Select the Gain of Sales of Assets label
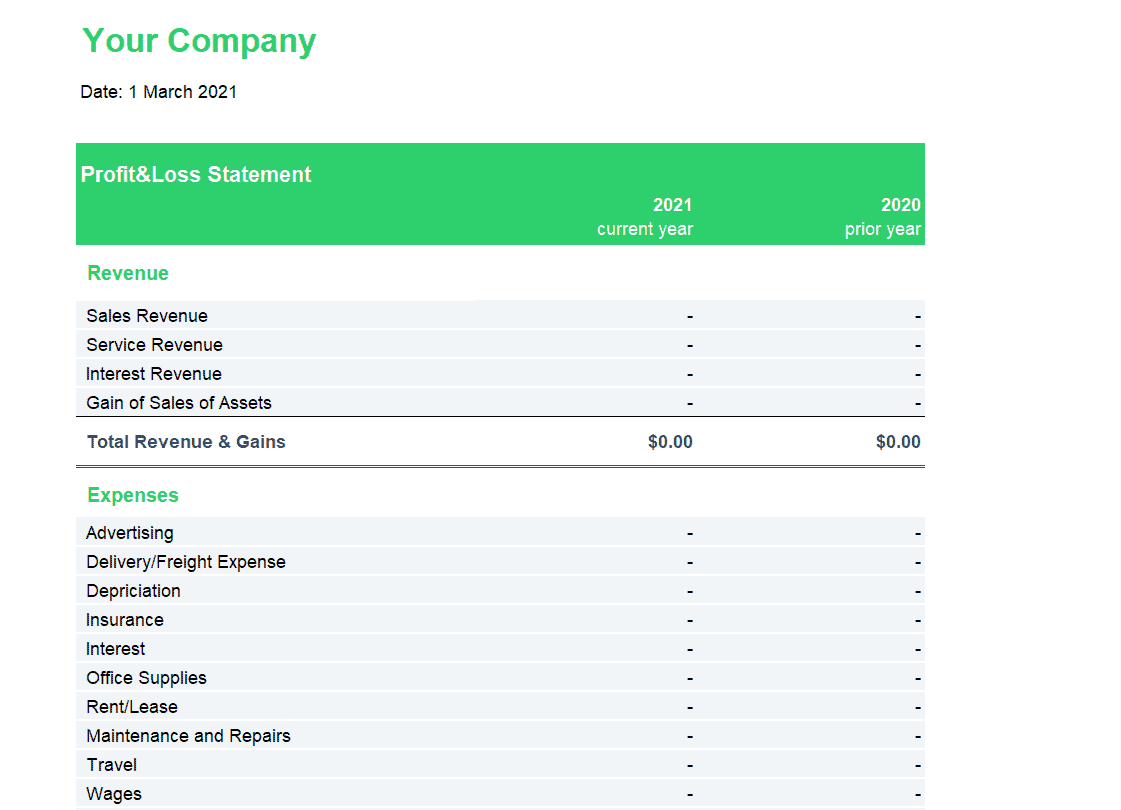 tap(179, 403)
